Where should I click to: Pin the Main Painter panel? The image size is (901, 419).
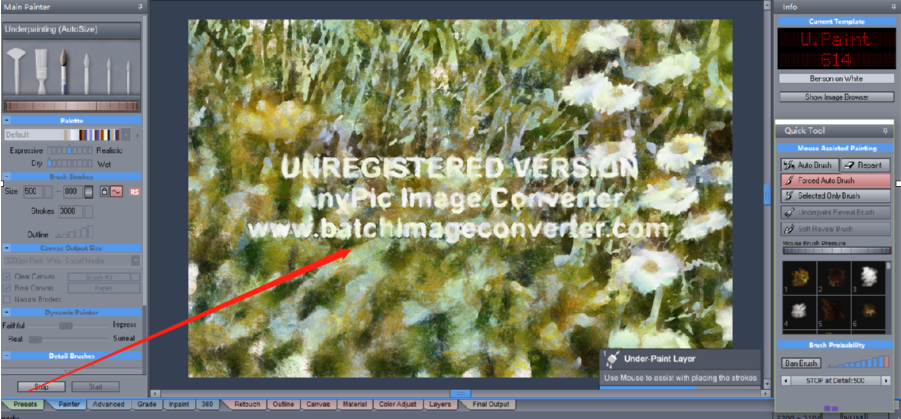140,7
